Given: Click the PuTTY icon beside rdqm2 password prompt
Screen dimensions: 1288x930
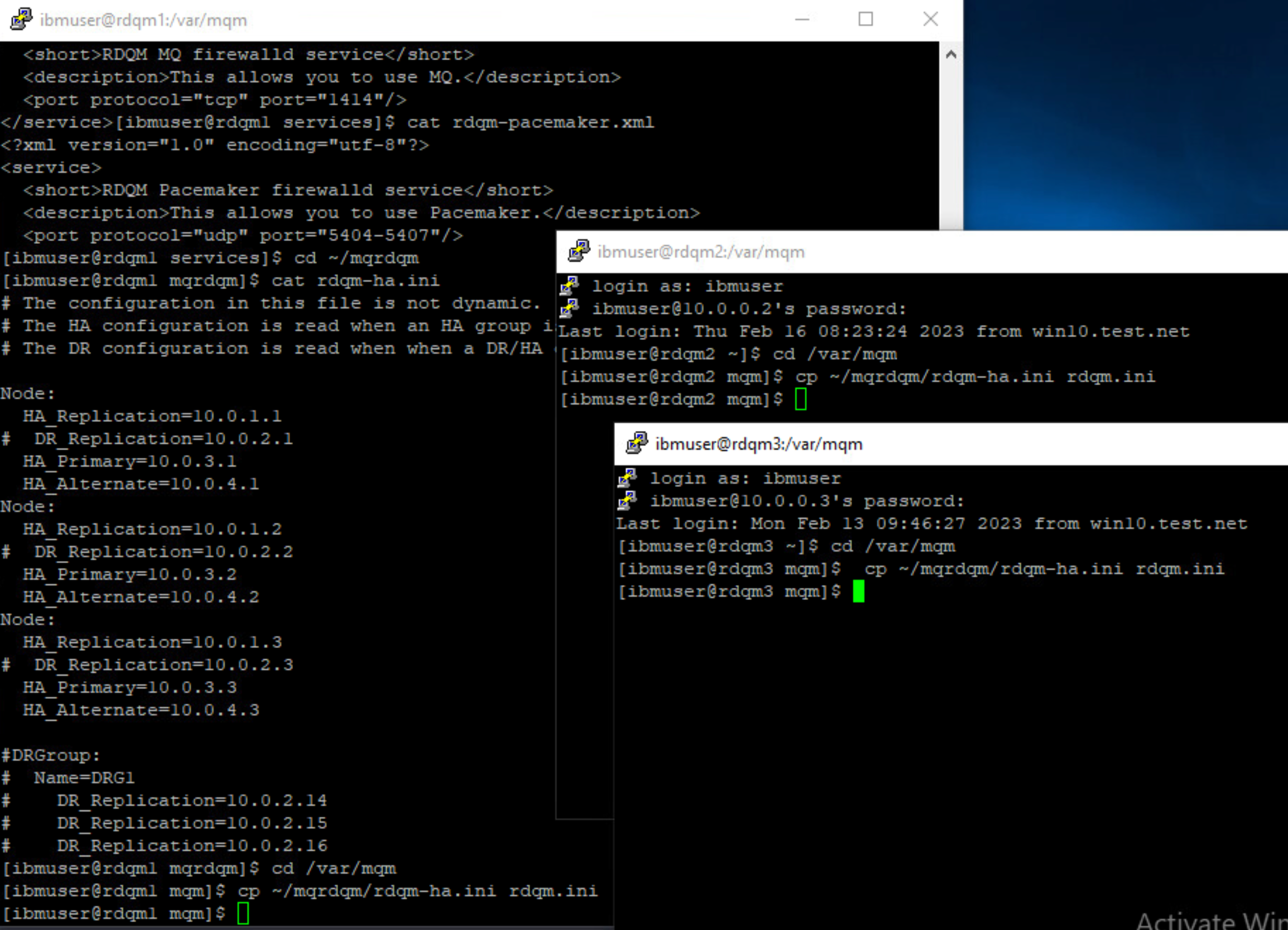Looking at the screenshot, I should pos(570,308).
